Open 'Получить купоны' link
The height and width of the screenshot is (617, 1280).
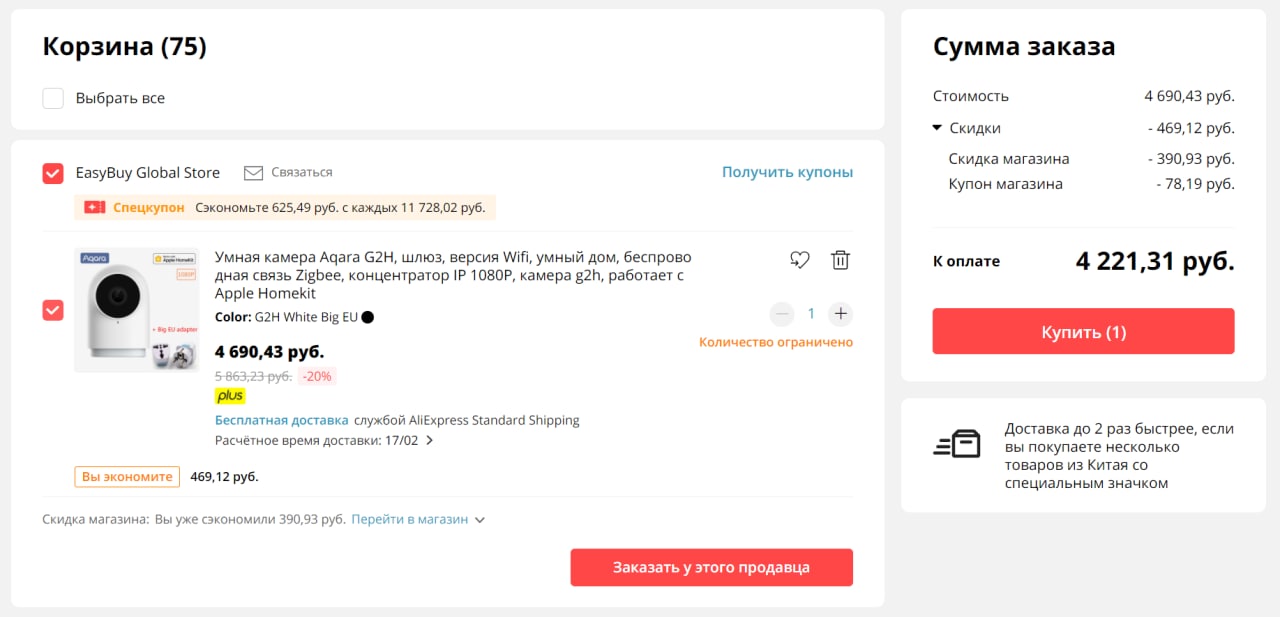click(787, 172)
